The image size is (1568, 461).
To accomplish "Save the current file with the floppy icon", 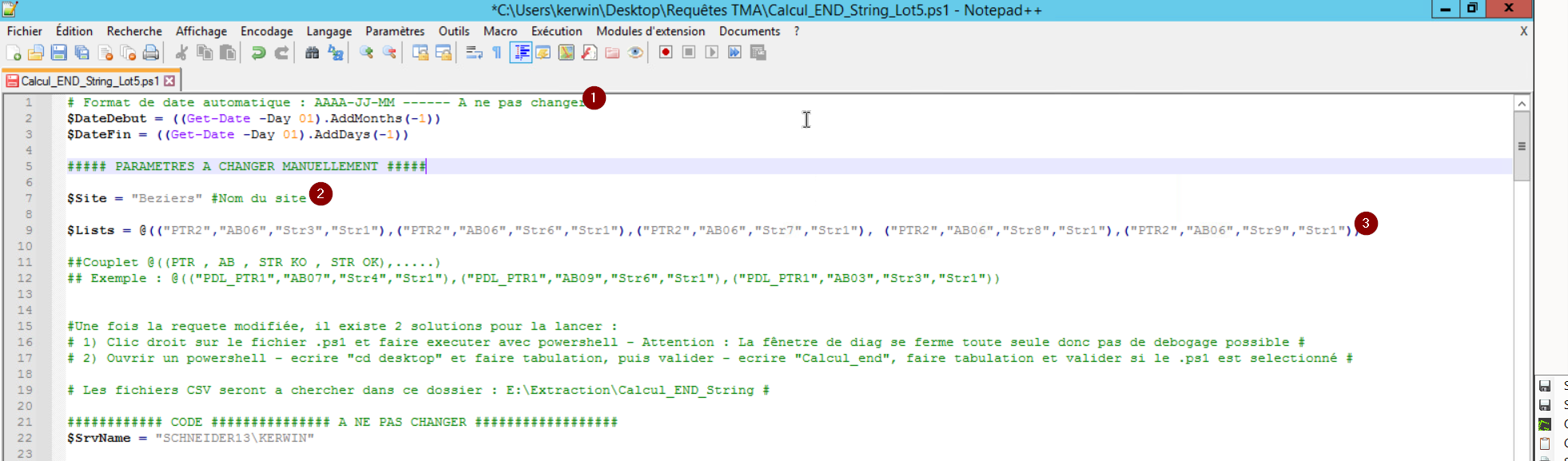I will [58, 53].
